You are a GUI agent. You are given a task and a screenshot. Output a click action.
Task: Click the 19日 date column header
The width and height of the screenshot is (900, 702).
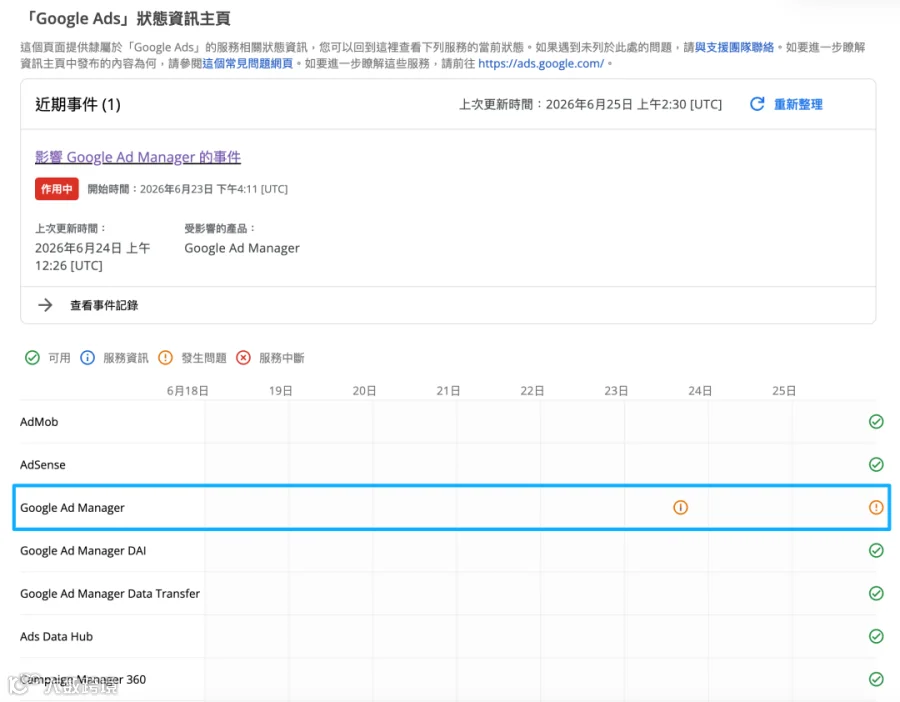(281, 391)
